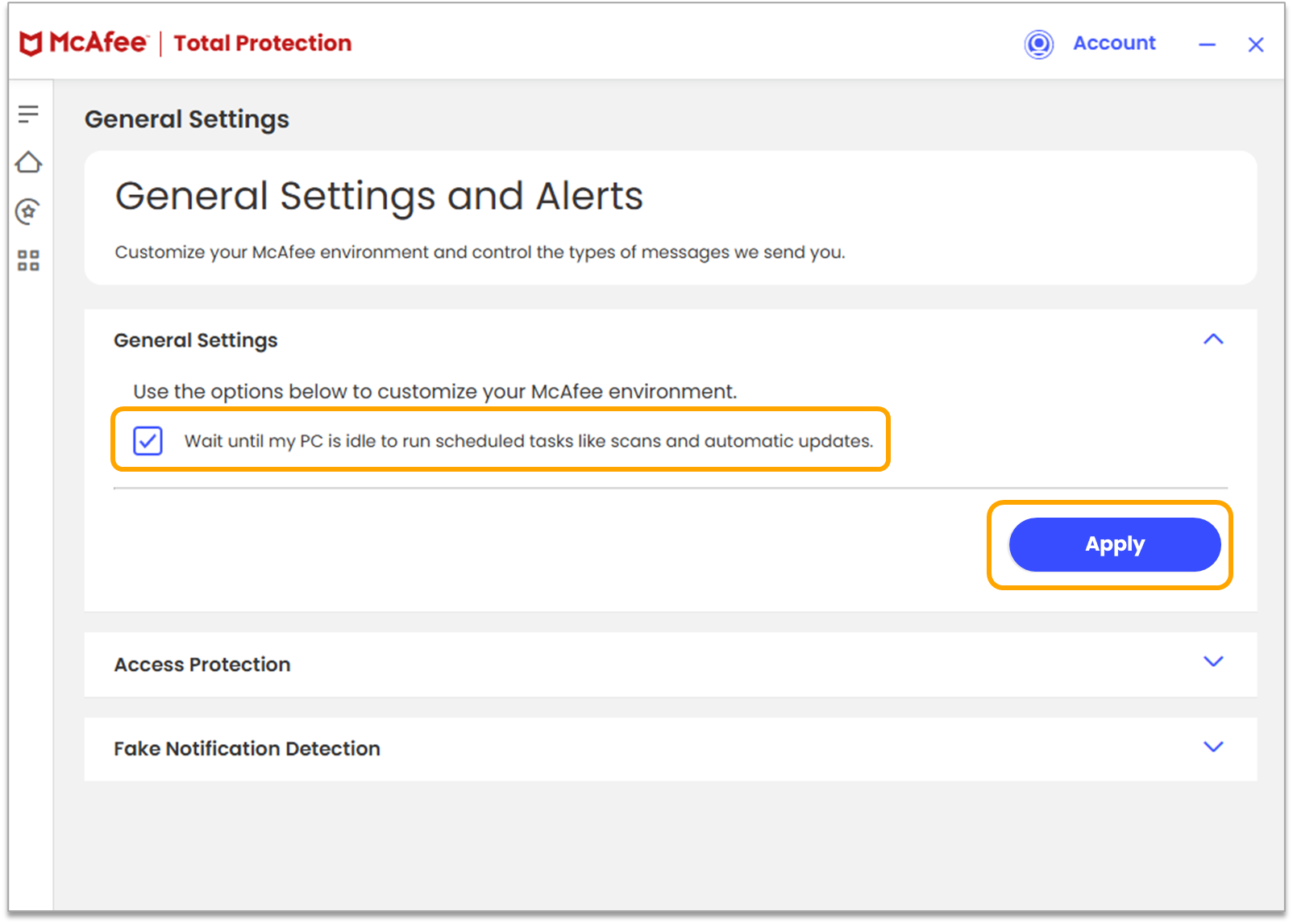Uncheck the idle scheduled tasks checkbox

pos(148,441)
